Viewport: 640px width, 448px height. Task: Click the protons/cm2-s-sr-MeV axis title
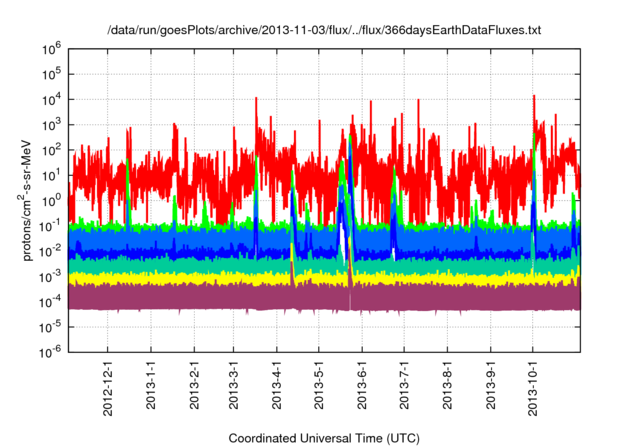tap(25, 200)
